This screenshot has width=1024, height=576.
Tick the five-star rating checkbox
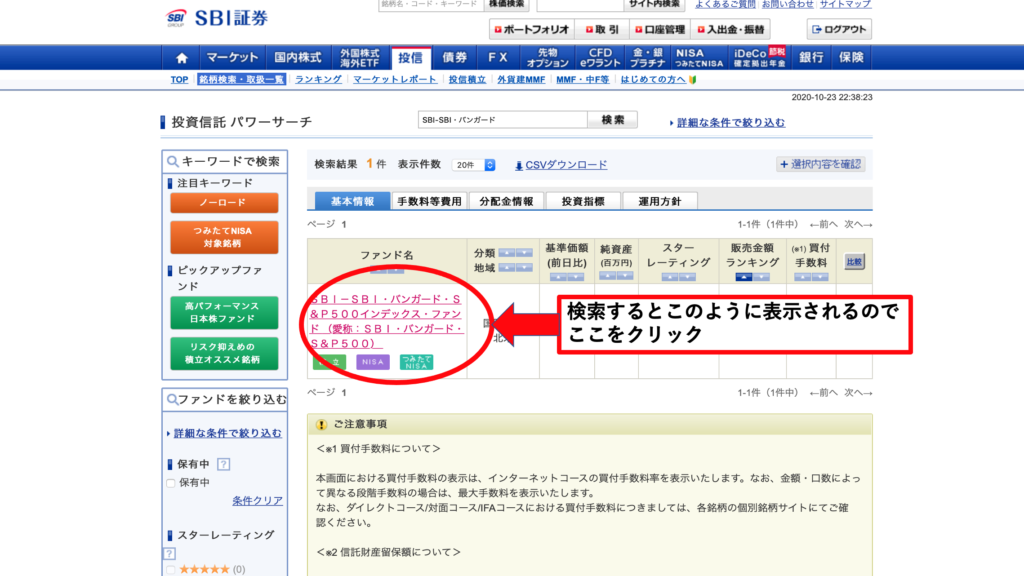tap(171, 569)
